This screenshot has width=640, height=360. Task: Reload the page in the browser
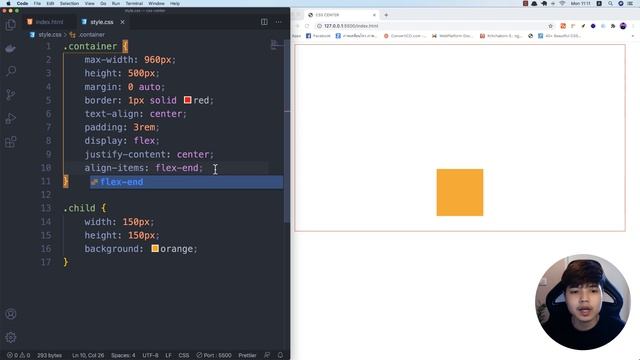(x=307, y=26)
